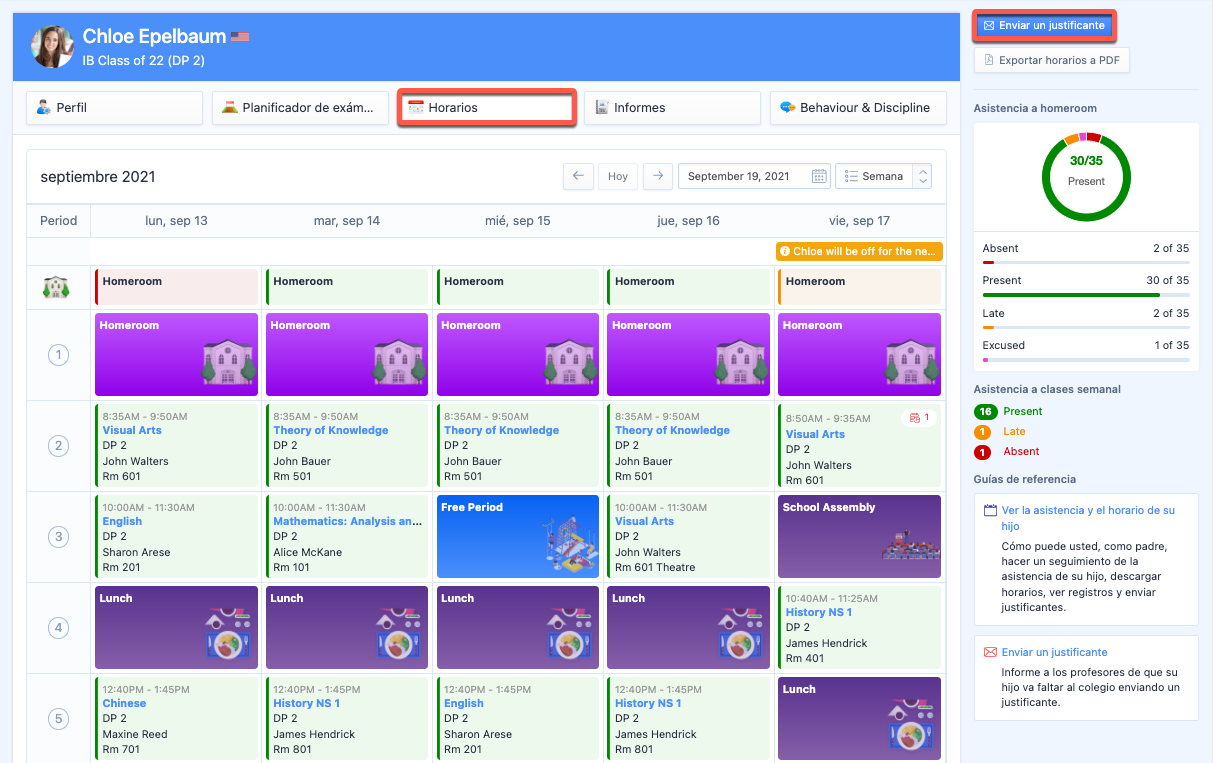This screenshot has height=763, width=1213.
Task: Click the previous week arrow button
Action: tap(578, 176)
